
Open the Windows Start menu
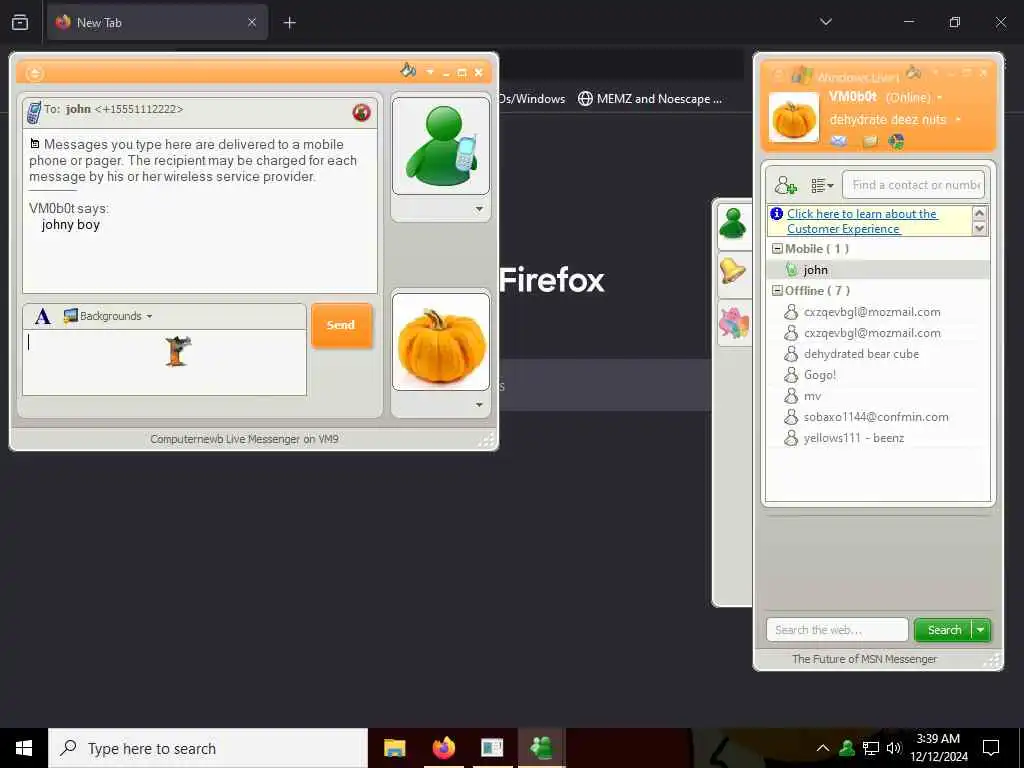(x=24, y=748)
